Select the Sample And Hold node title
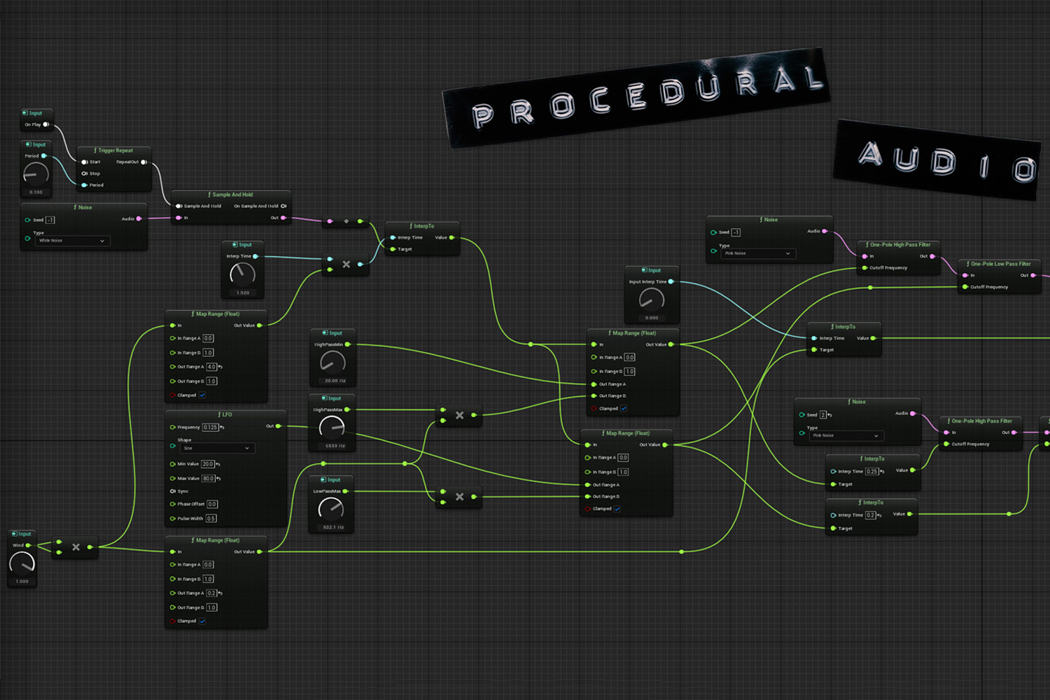Image resolution: width=1050 pixels, height=700 pixels. point(231,195)
